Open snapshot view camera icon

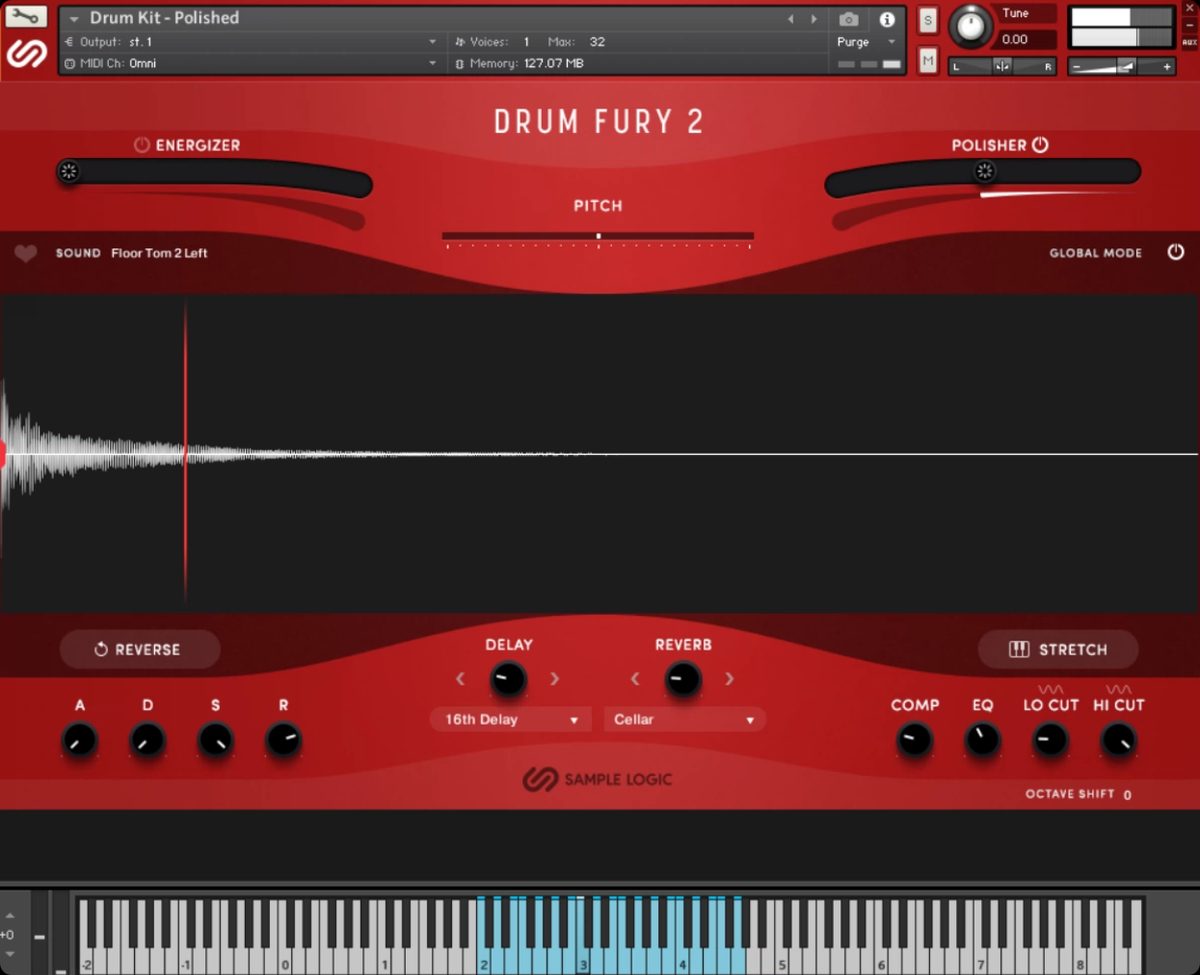click(x=849, y=19)
